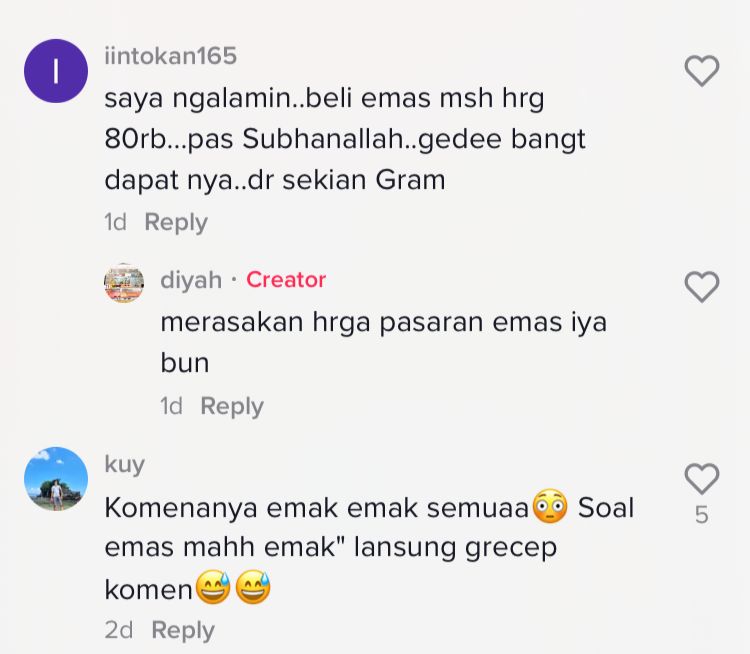Open kuy's profile photo
The height and width of the screenshot is (654, 750).
(56, 479)
